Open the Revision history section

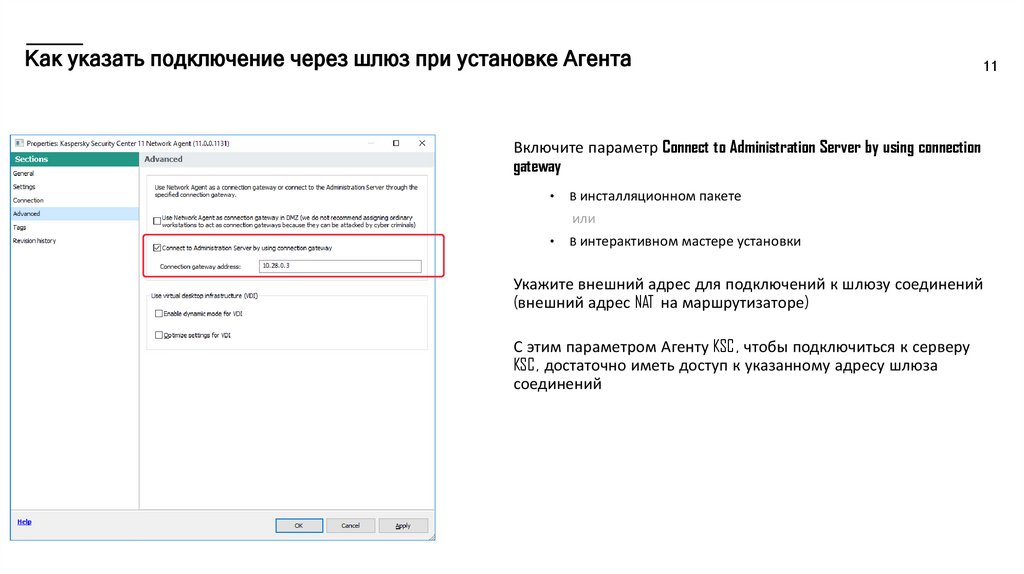35,241
